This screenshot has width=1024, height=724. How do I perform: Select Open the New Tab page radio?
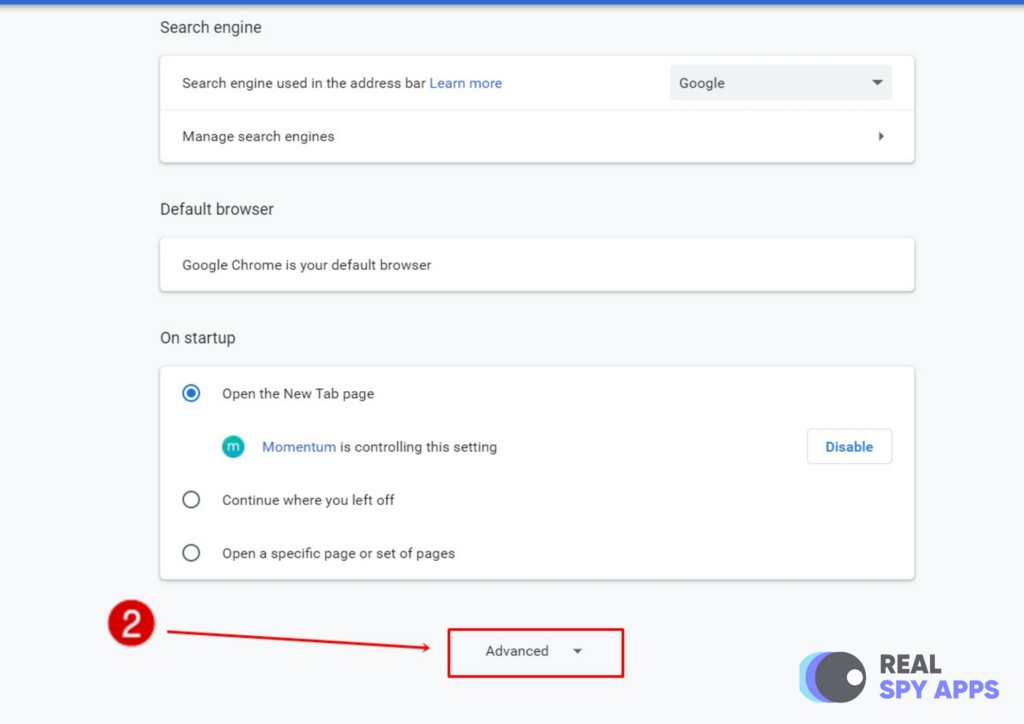pos(191,393)
